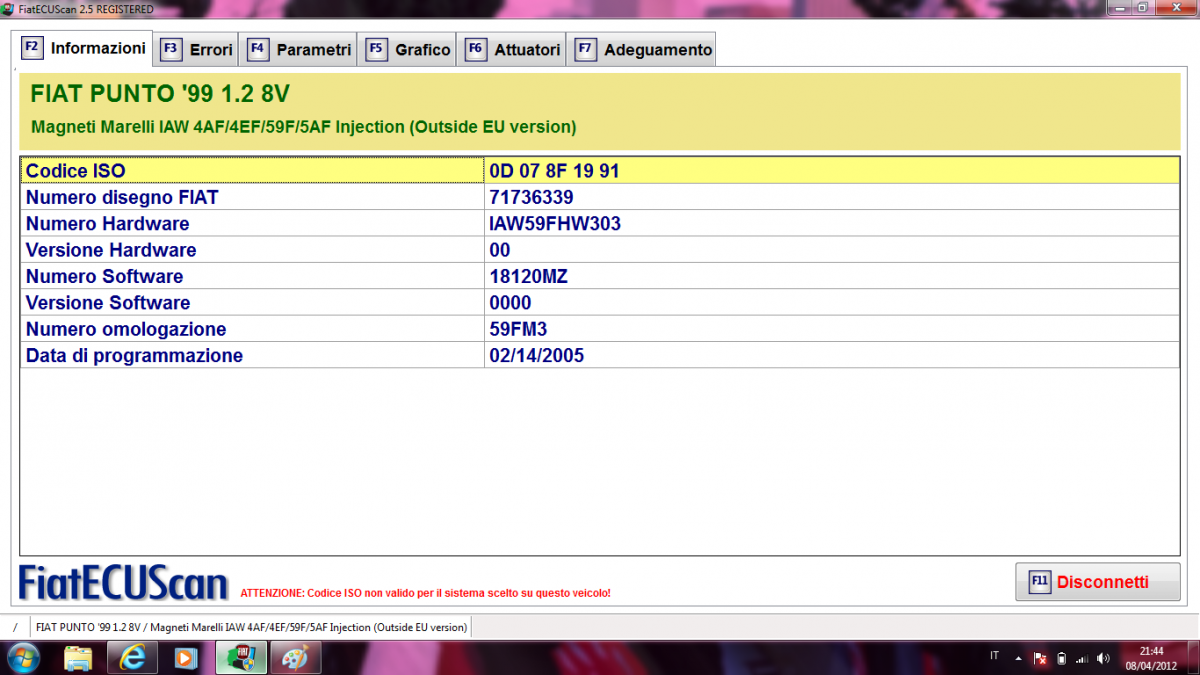Click the FiatECUScan taskbar icon

[241, 658]
